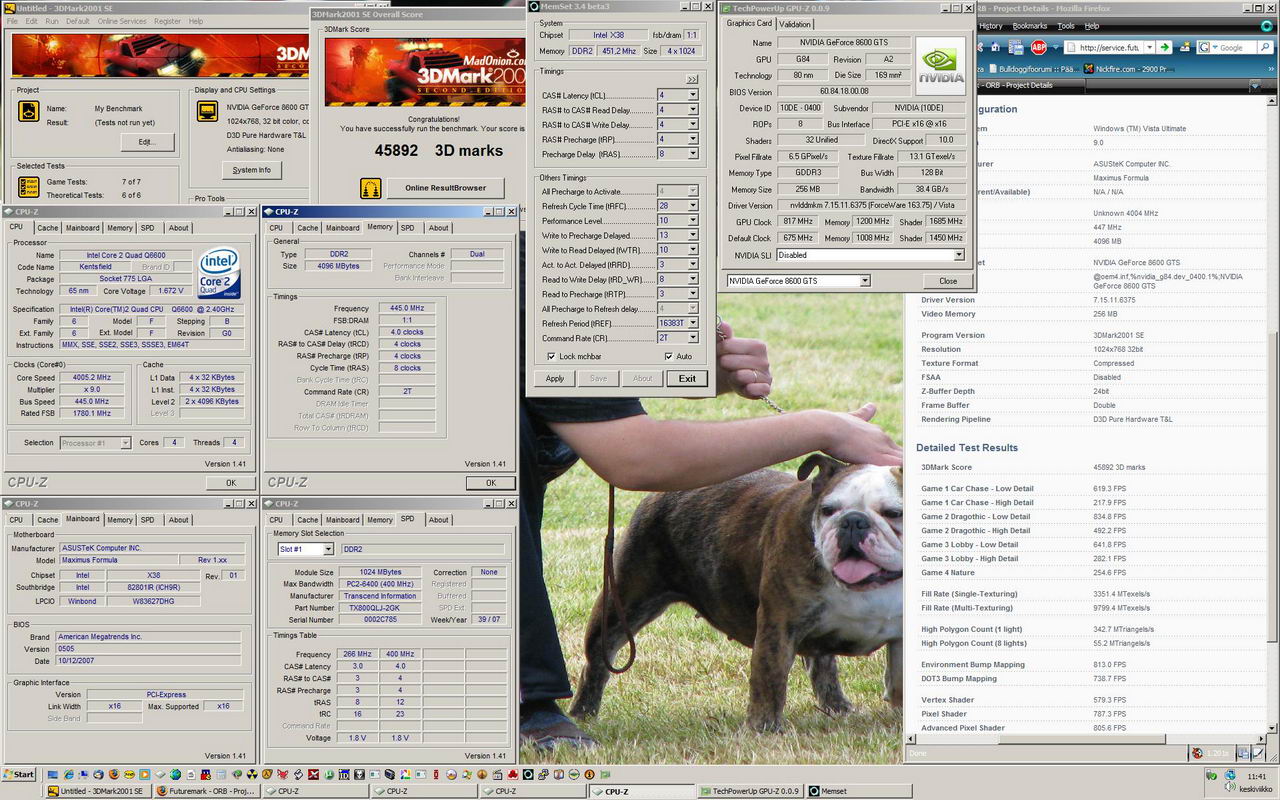Click OK in the CPU-Z Memory window
Image resolution: width=1280 pixels, height=800 pixels.
[490, 483]
